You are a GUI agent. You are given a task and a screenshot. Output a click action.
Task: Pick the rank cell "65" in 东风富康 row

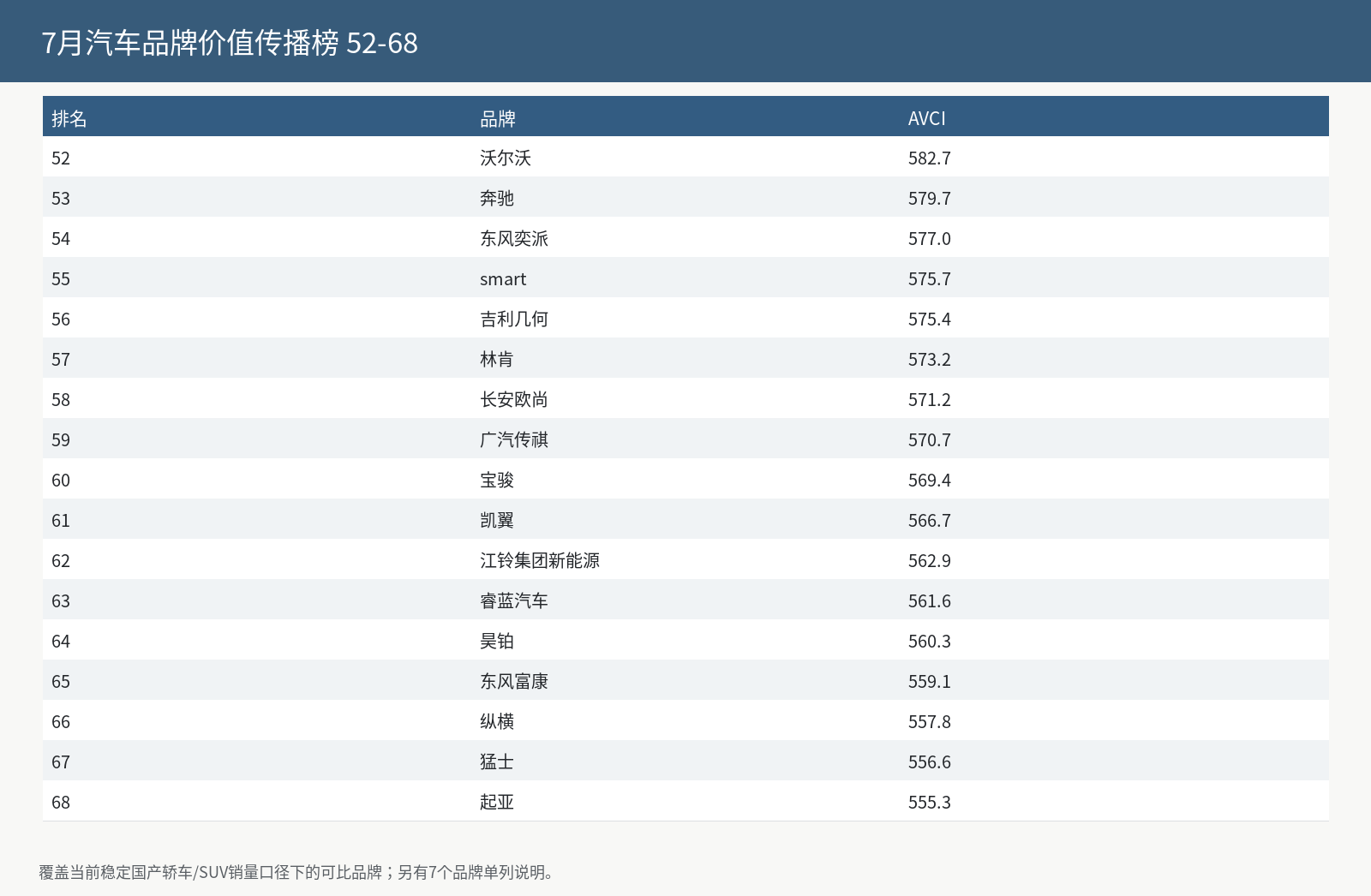(x=61, y=681)
